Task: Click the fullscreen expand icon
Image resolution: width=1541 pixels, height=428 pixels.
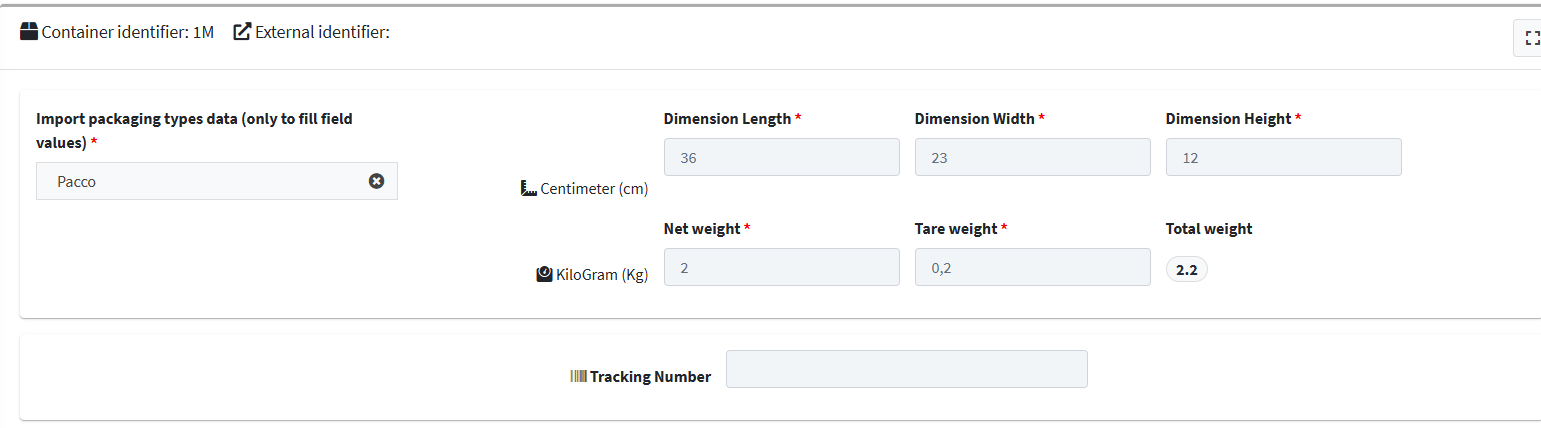Action: (x=1531, y=38)
